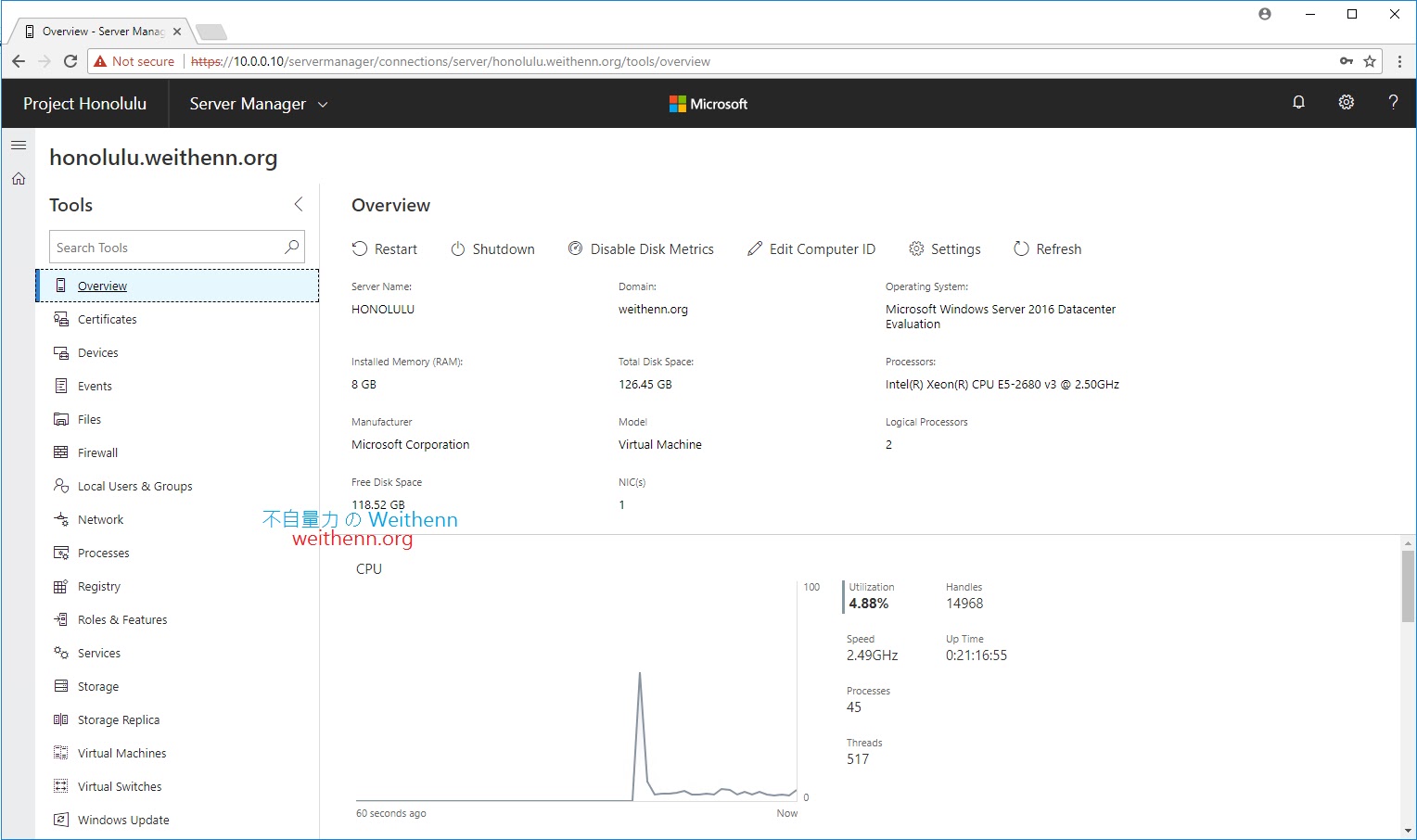This screenshot has height=840, width=1417.
Task: Shut down the server
Action: pos(492,248)
